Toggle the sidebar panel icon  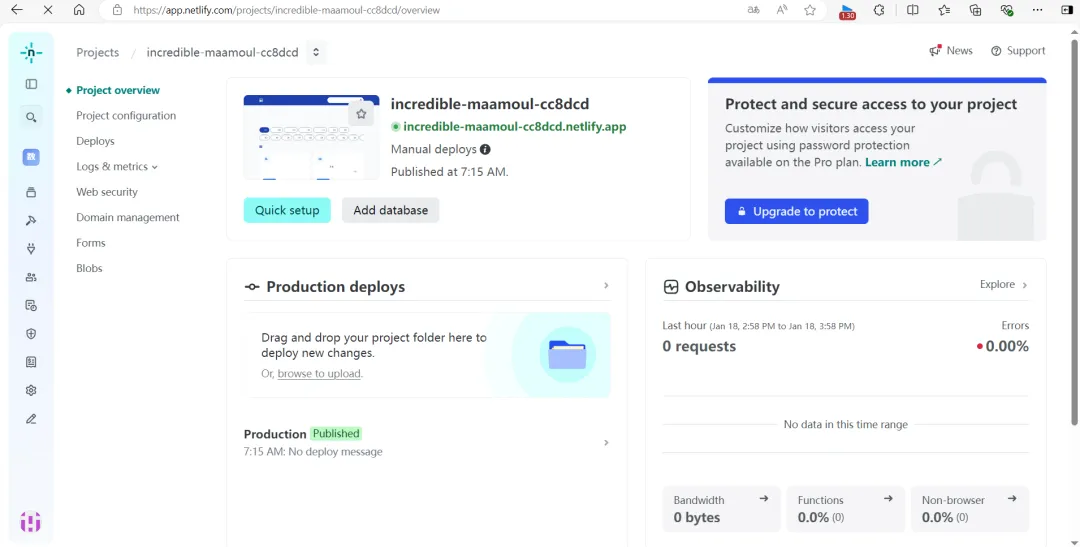click(x=31, y=85)
